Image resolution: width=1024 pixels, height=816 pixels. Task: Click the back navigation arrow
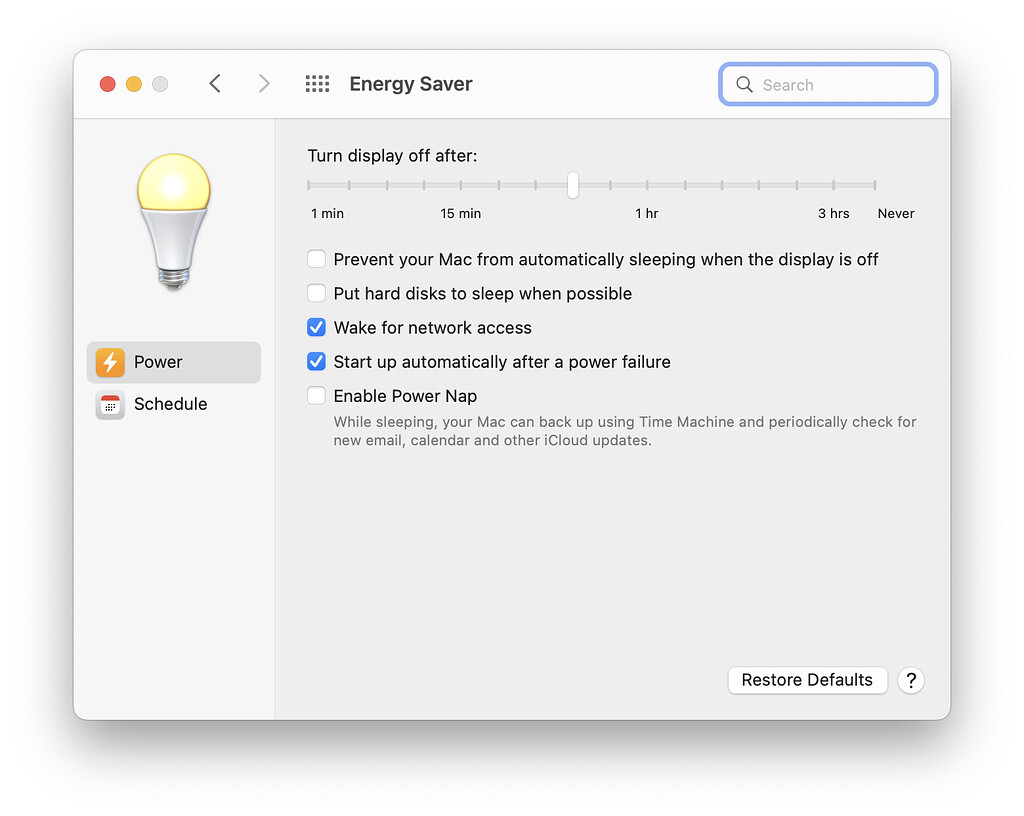(x=215, y=84)
